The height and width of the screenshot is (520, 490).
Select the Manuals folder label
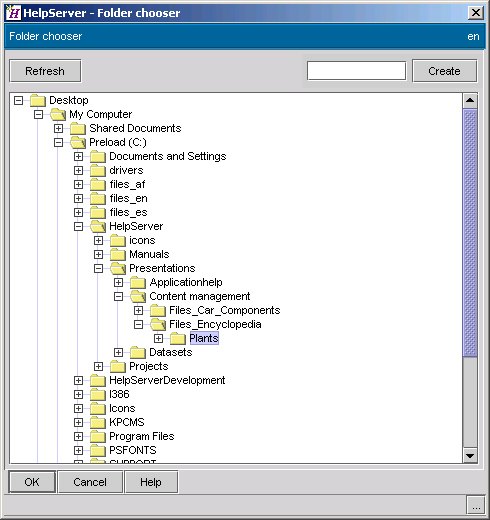(x=149, y=254)
